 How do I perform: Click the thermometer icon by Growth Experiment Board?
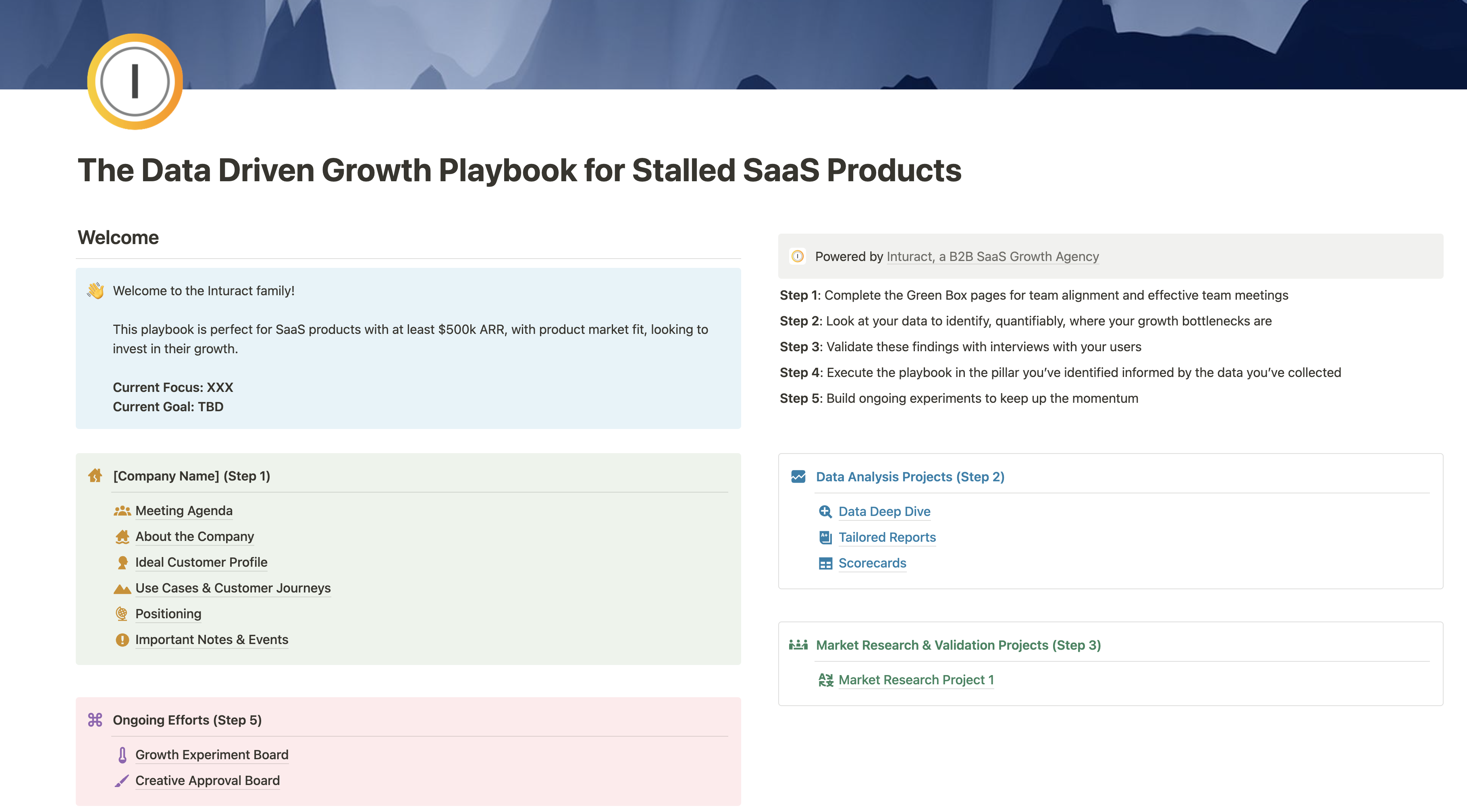122,755
